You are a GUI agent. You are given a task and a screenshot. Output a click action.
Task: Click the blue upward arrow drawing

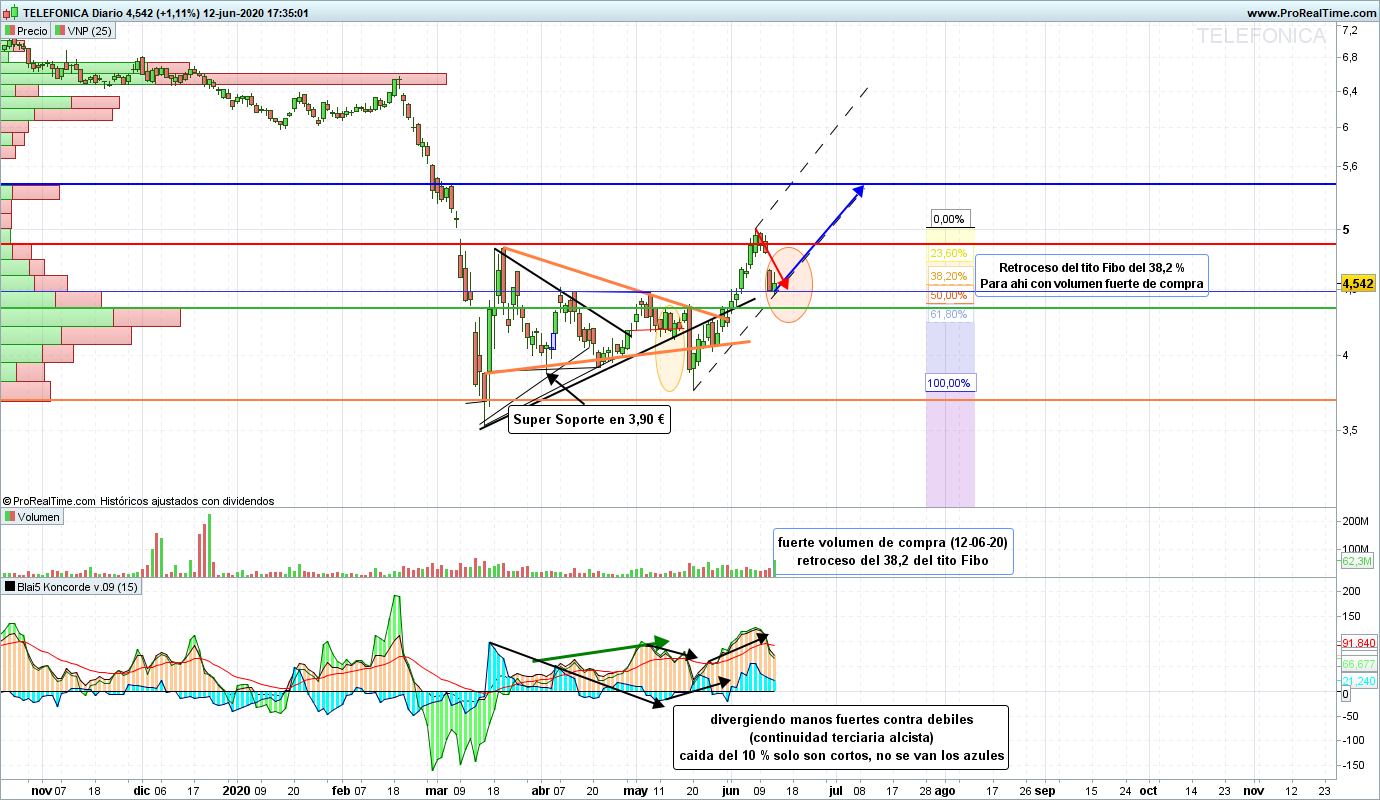pos(822,234)
